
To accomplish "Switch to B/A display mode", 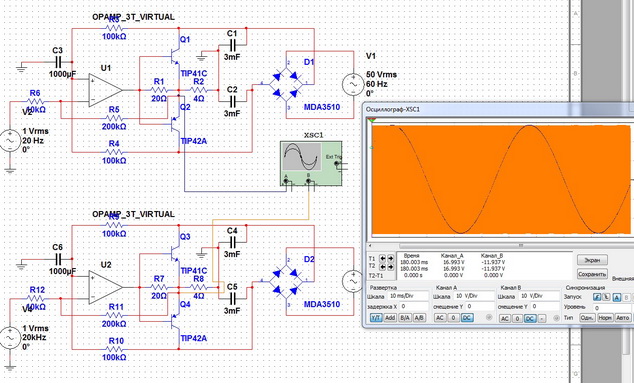I will pyautogui.click(x=405, y=318).
